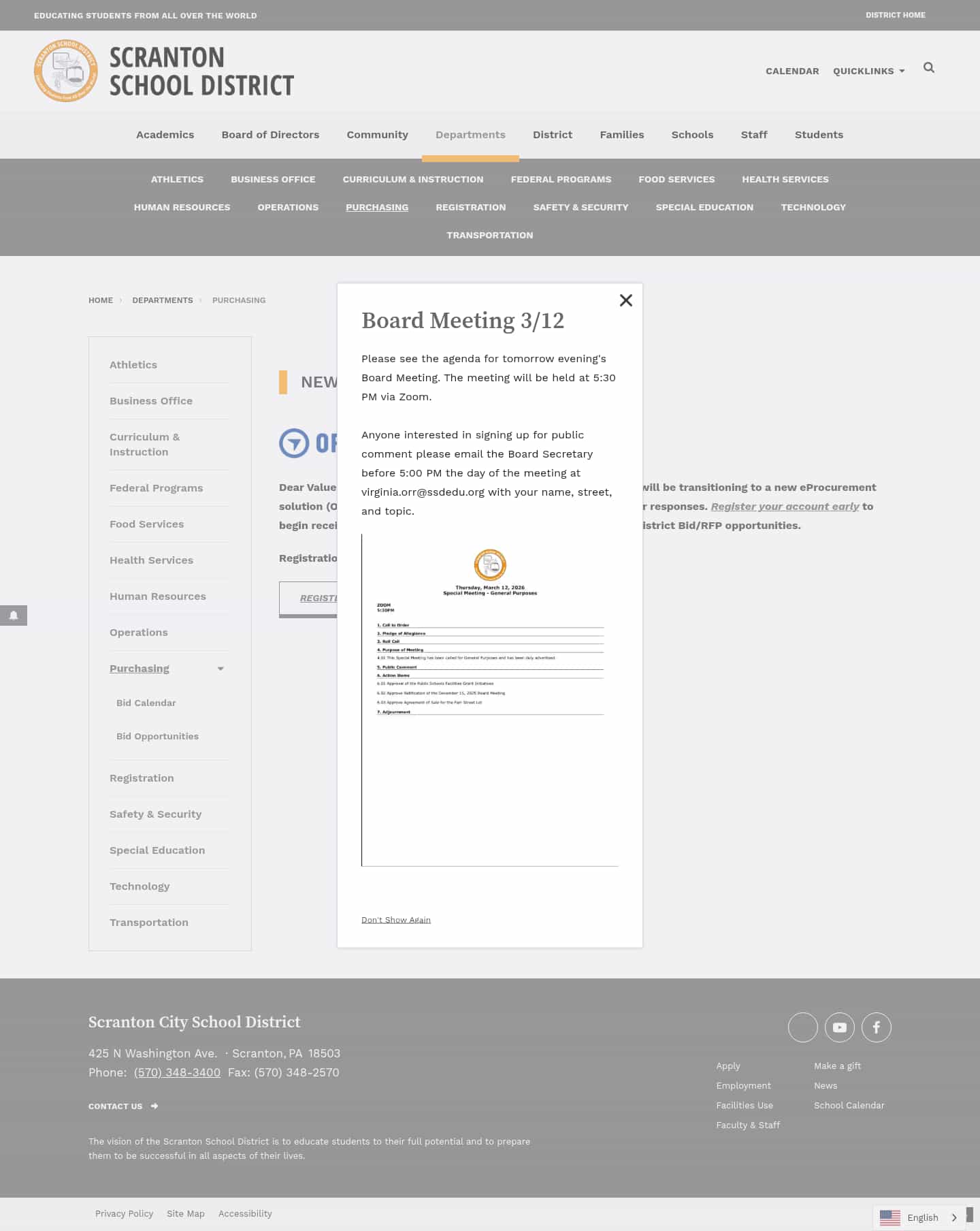Viewport: 980px width, 1231px height.
Task: Open Registration in gray submenu
Action: [x=471, y=207]
